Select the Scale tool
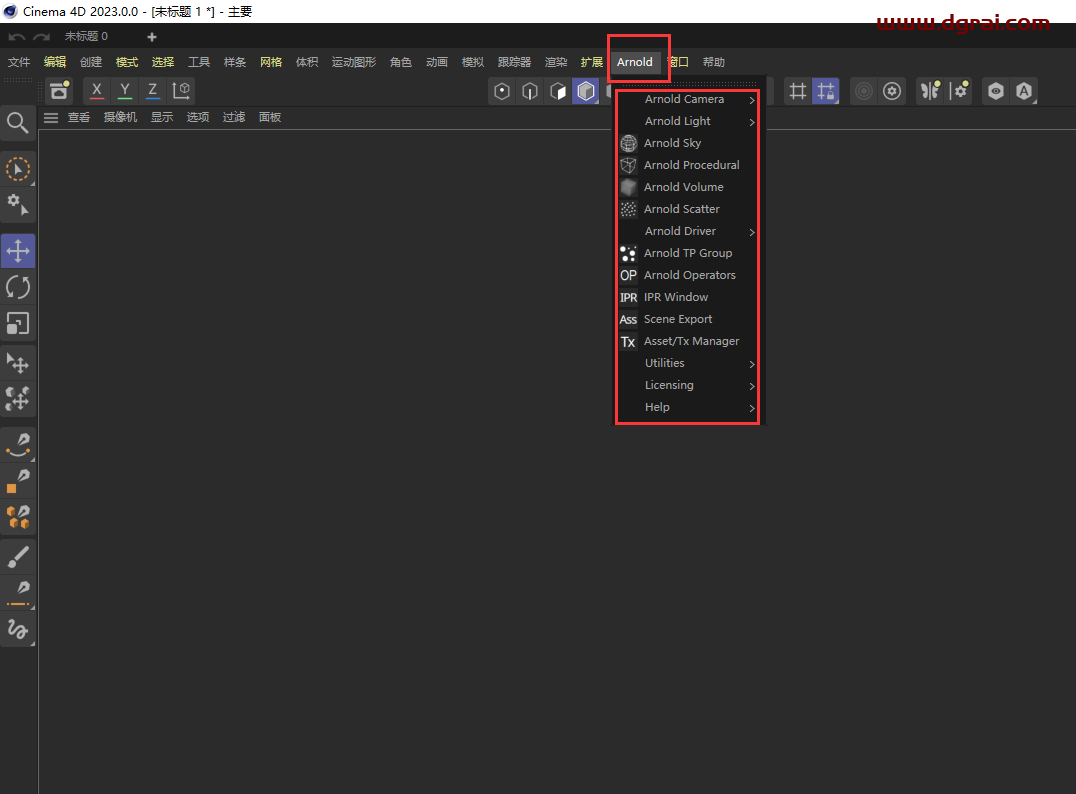 18,323
